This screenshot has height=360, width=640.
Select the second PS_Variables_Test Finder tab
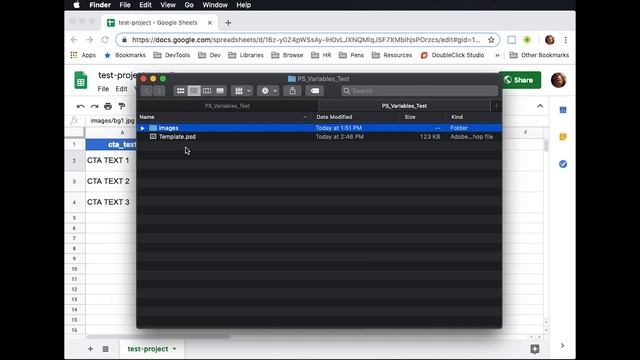point(404,106)
